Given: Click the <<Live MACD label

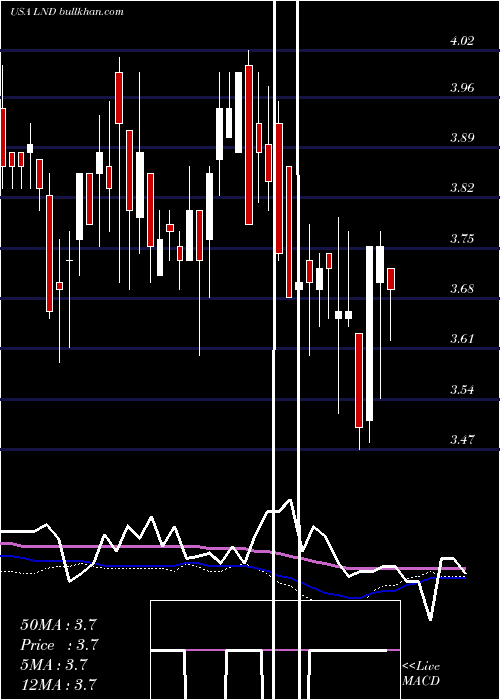Looking at the screenshot, I should click(x=421, y=674).
